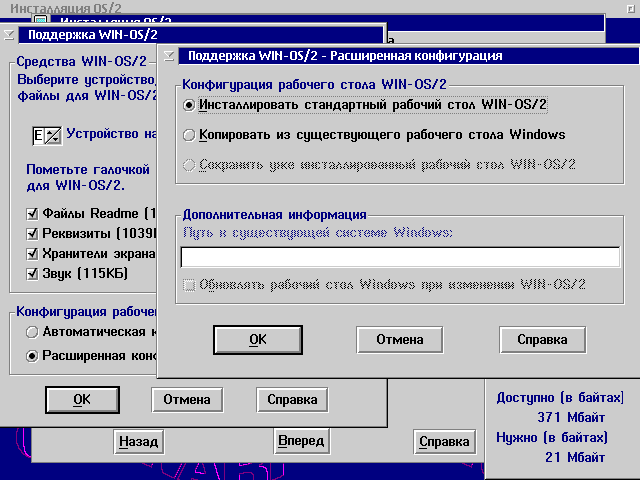Toggle Звук (115КБ) checkbox
This screenshot has height=480, width=640.
pos(32,273)
